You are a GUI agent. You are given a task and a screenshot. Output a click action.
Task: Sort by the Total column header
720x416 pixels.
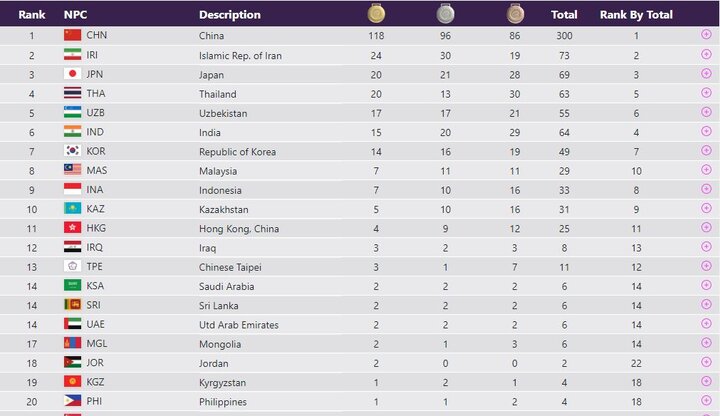[x=564, y=15]
